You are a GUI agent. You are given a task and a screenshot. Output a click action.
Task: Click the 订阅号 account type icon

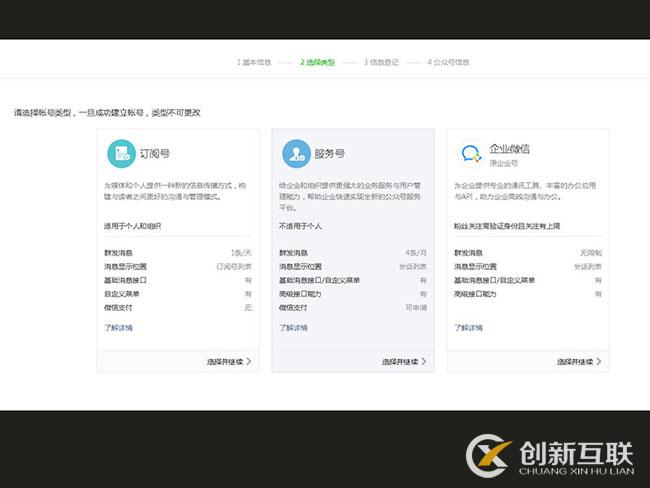(122, 153)
